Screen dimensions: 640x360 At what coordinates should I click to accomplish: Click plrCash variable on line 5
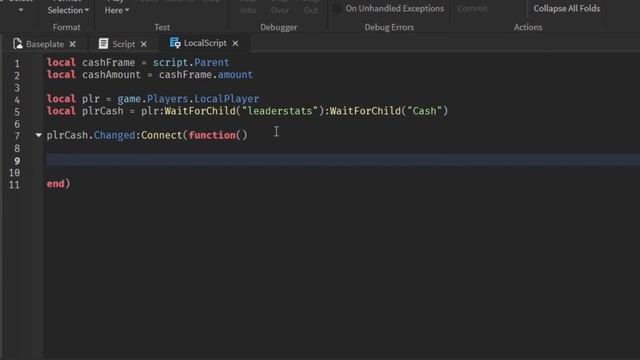click(x=102, y=111)
